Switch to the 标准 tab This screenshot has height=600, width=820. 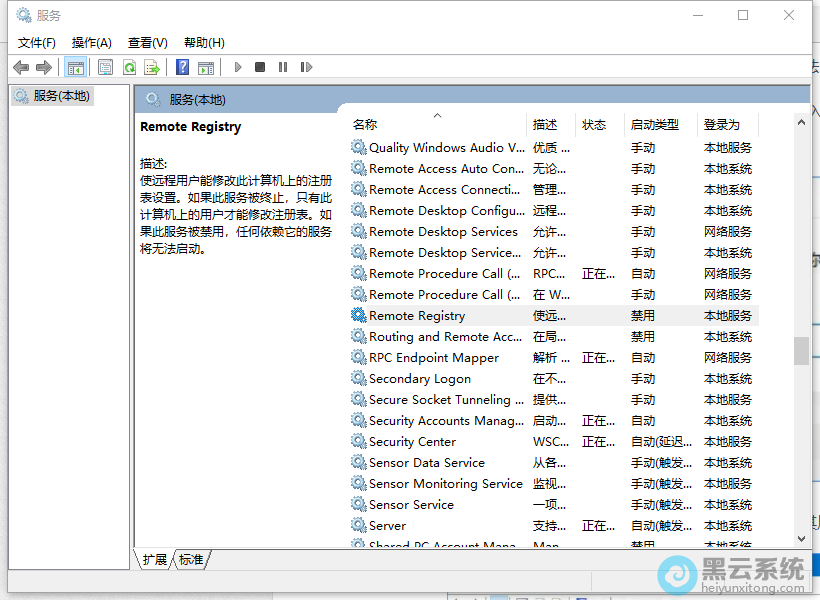pyautogui.click(x=191, y=559)
